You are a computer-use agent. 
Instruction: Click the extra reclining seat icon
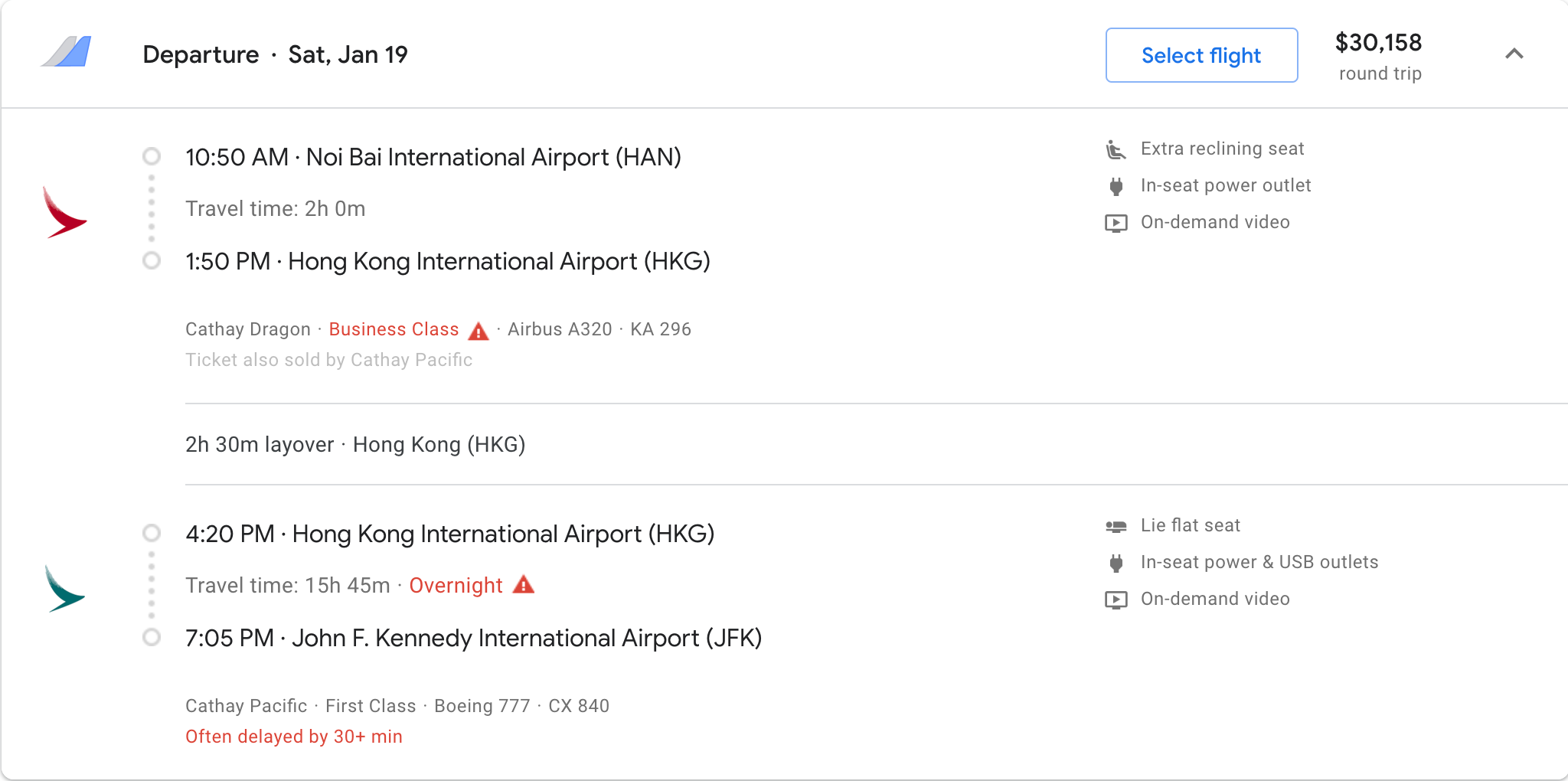1116,149
